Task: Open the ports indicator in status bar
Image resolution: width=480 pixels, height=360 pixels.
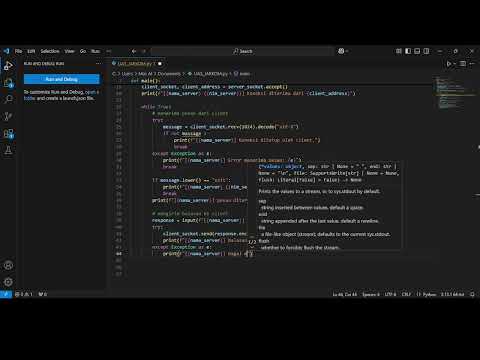Action: [43, 294]
